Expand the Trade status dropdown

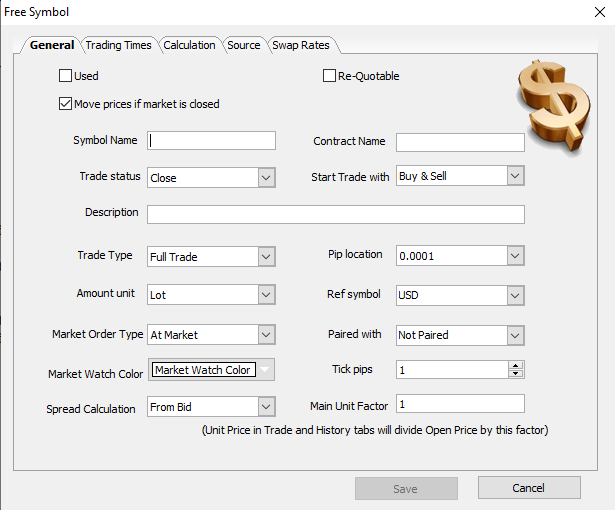click(211, 177)
